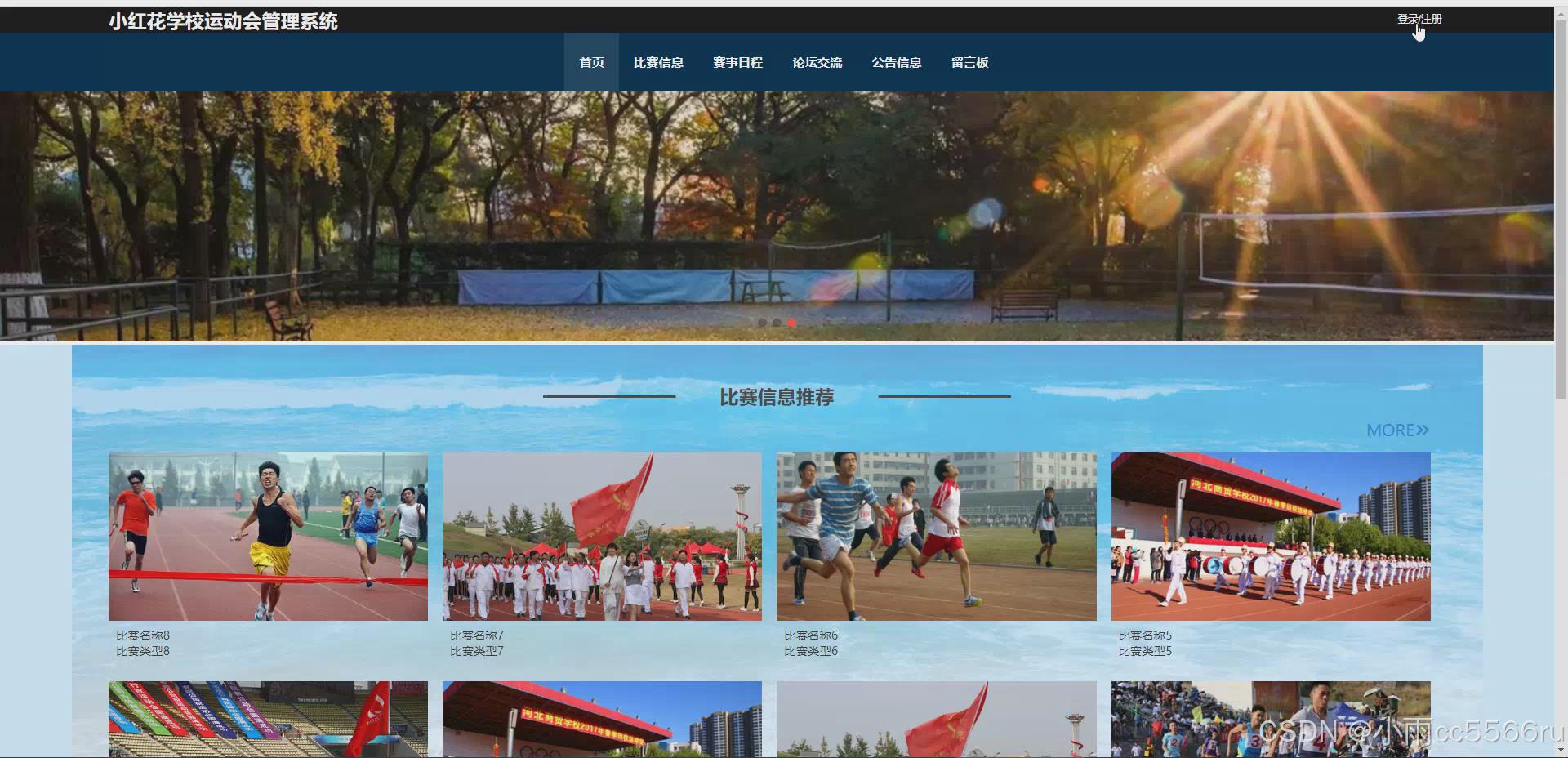Open thumbnail for 比赛名称8 sprint race
The height and width of the screenshot is (758, 1568).
pyautogui.click(x=268, y=536)
